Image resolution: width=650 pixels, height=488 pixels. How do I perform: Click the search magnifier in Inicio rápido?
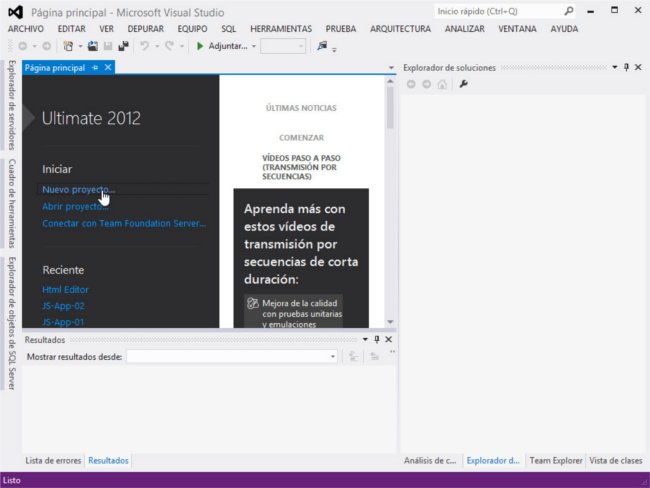pyautogui.click(x=569, y=11)
